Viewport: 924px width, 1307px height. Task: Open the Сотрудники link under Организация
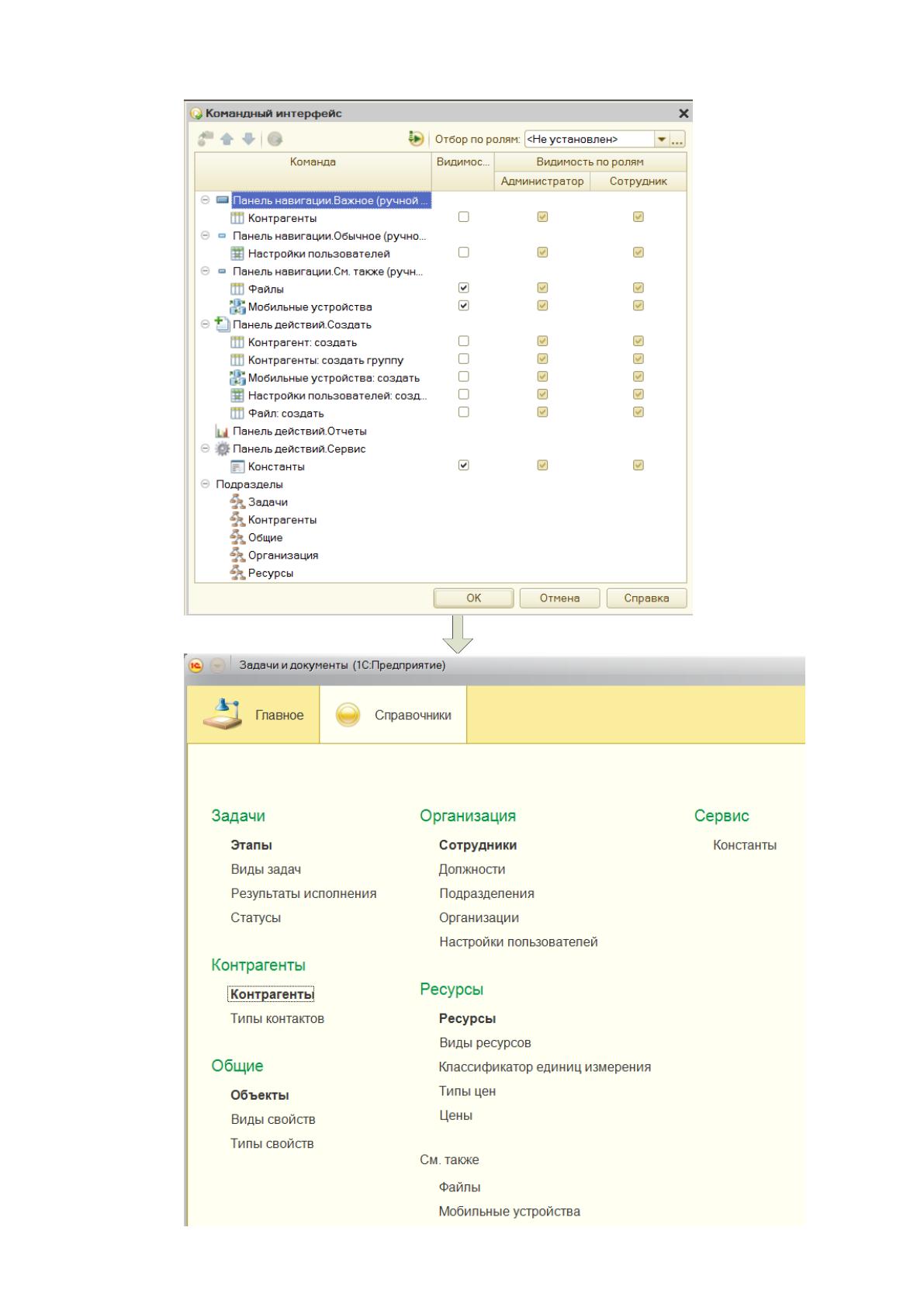tap(478, 845)
